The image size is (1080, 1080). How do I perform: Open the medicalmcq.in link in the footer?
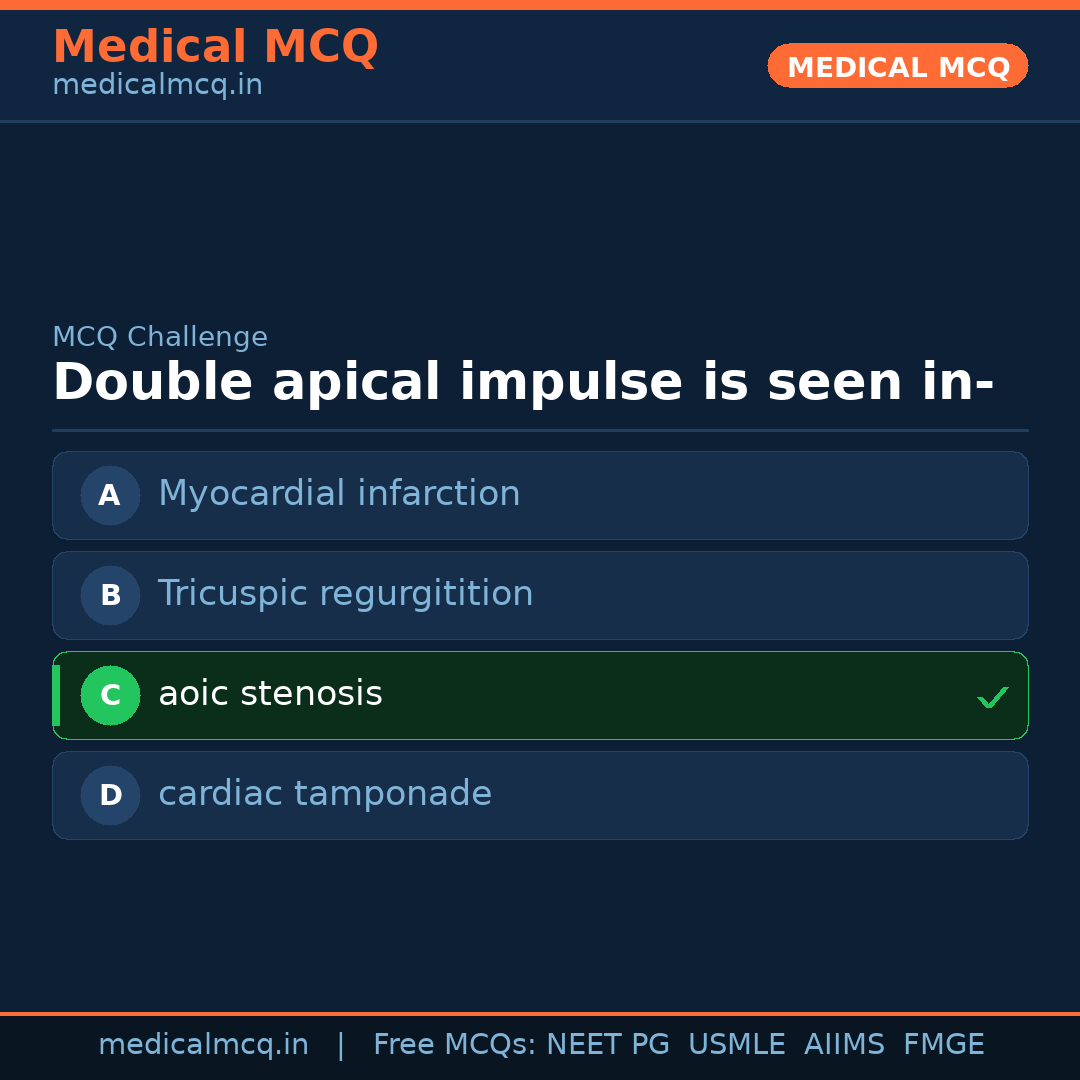[203, 1045]
